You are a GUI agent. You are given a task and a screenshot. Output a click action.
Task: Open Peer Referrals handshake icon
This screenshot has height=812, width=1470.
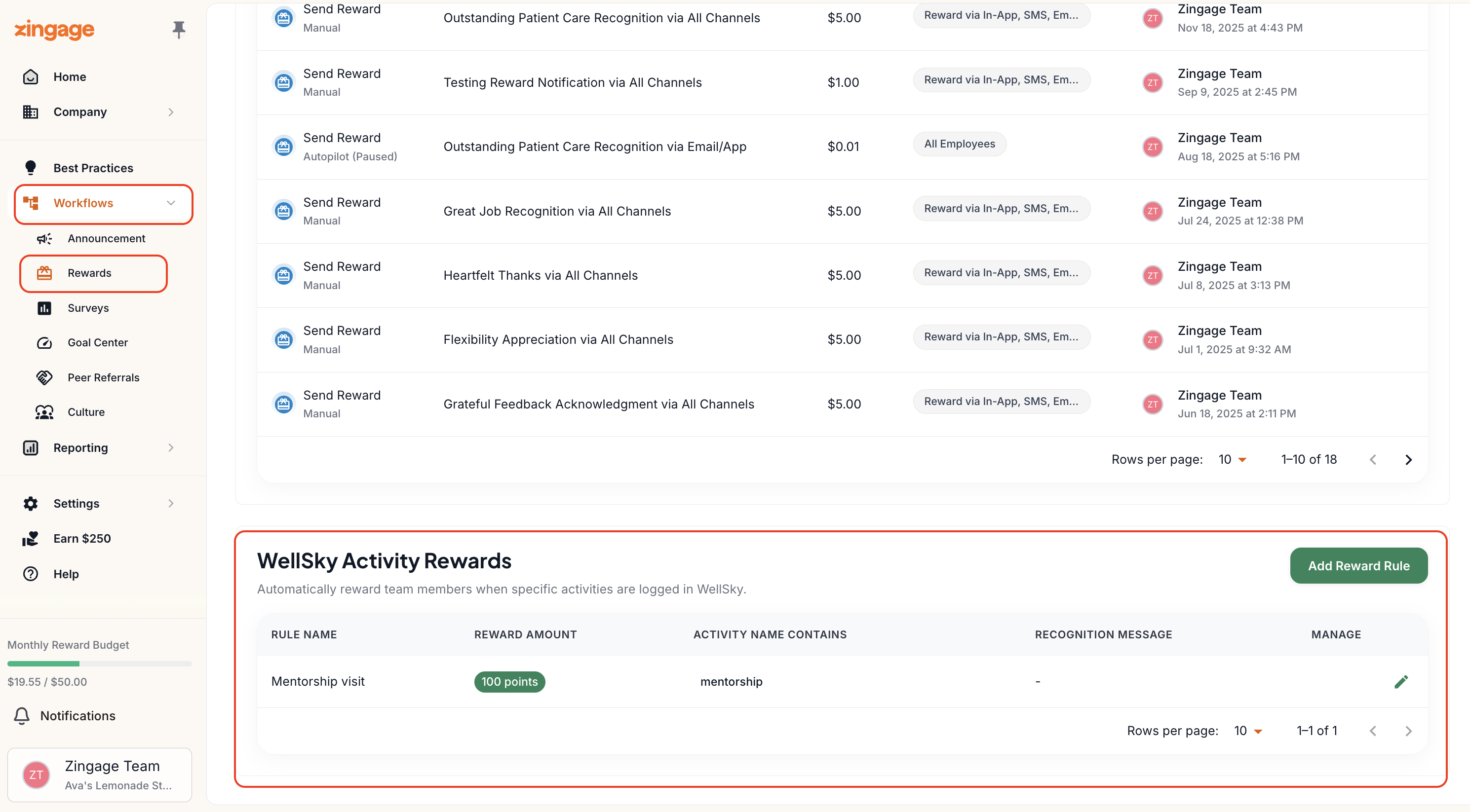coord(44,378)
